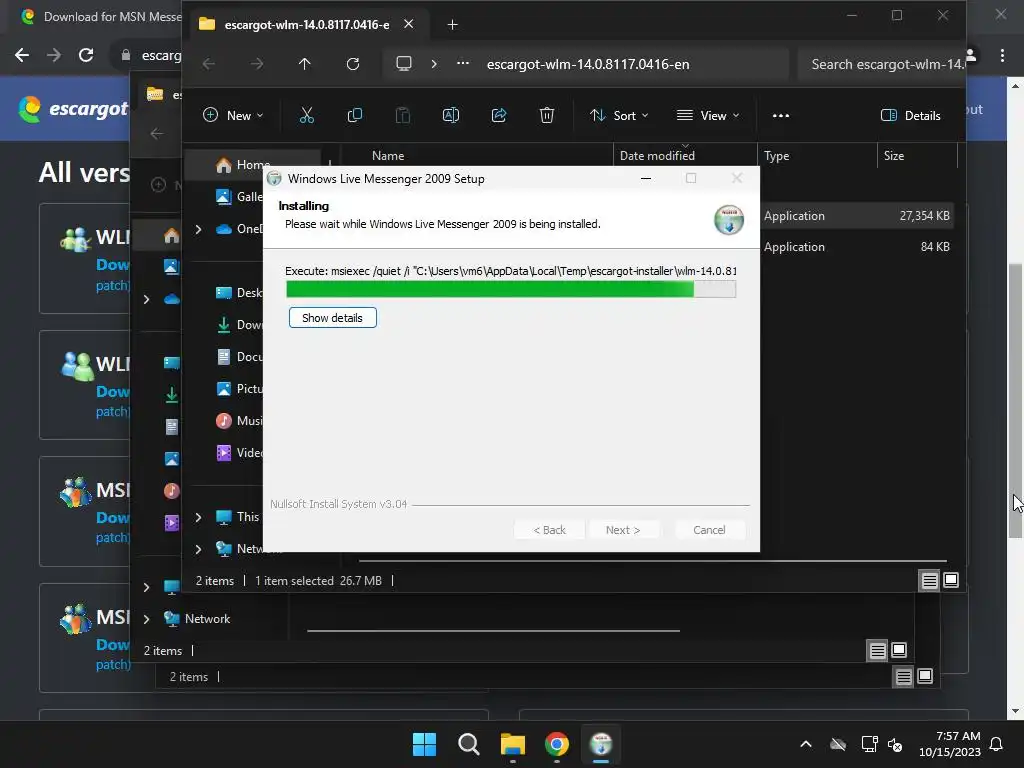Select the escargot-wlm-14.0.8117.0416-e tab
This screenshot has height=768, width=1024.
pos(307,25)
